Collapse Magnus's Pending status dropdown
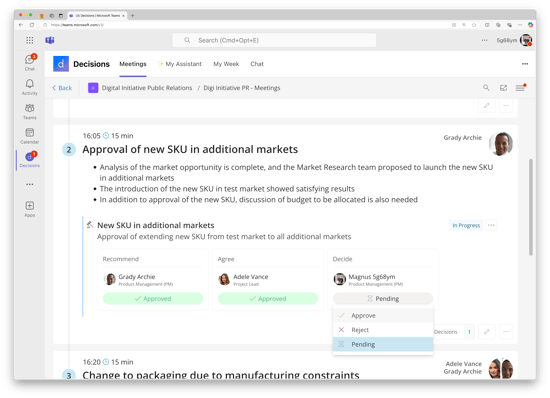This screenshot has width=550, height=398. click(383, 299)
